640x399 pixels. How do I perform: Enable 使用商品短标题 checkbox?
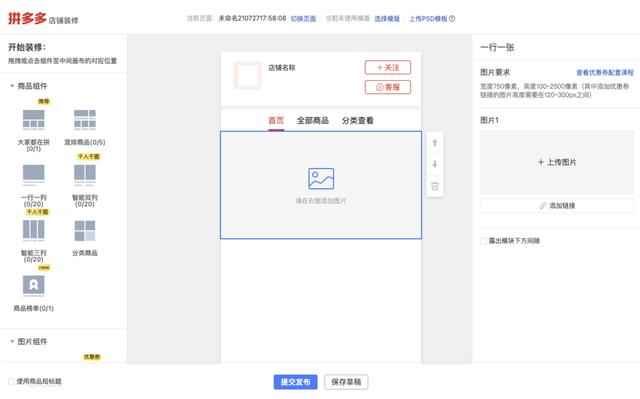coord(11,381)
